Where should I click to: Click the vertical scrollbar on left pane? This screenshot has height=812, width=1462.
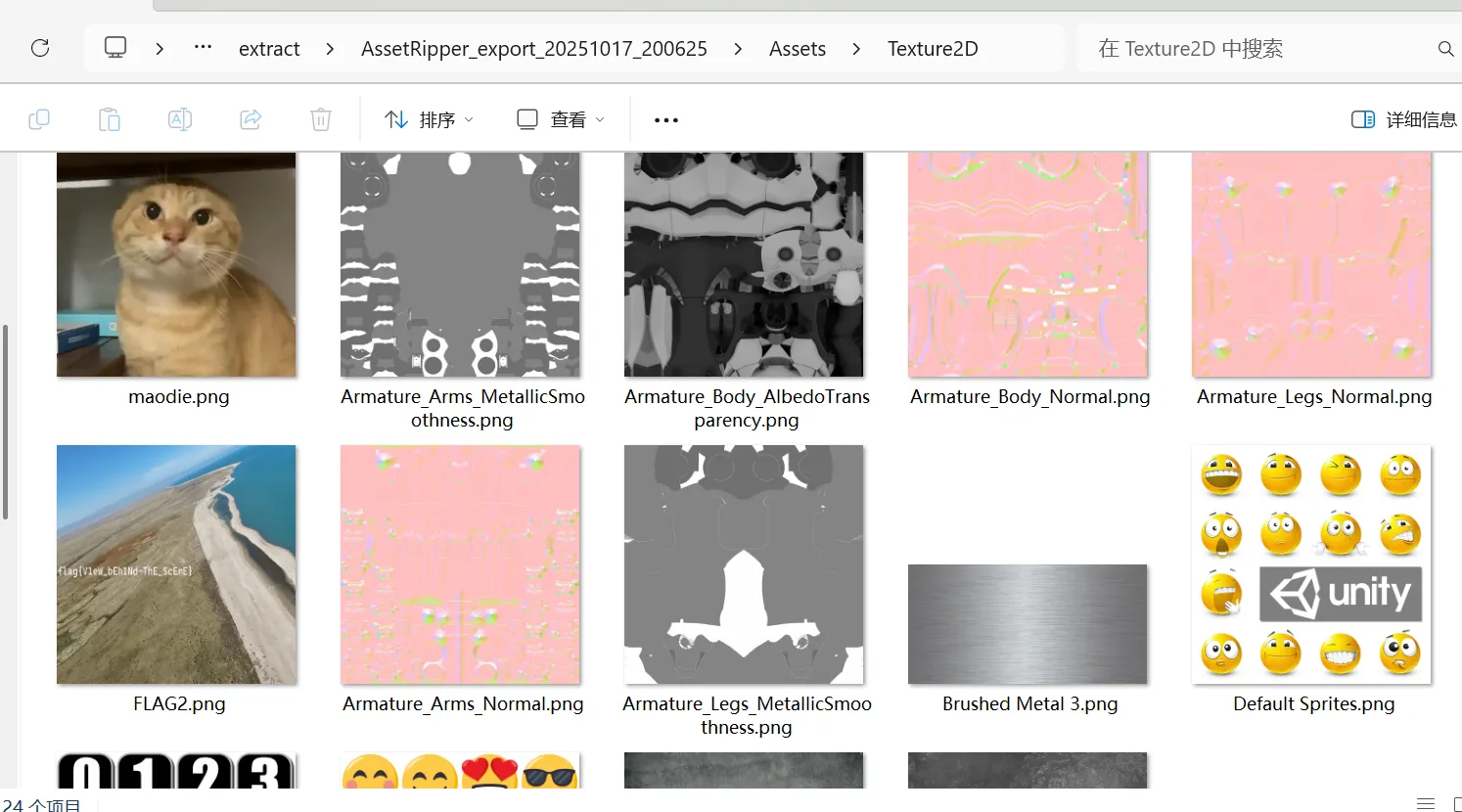click(x=6, y=422)
